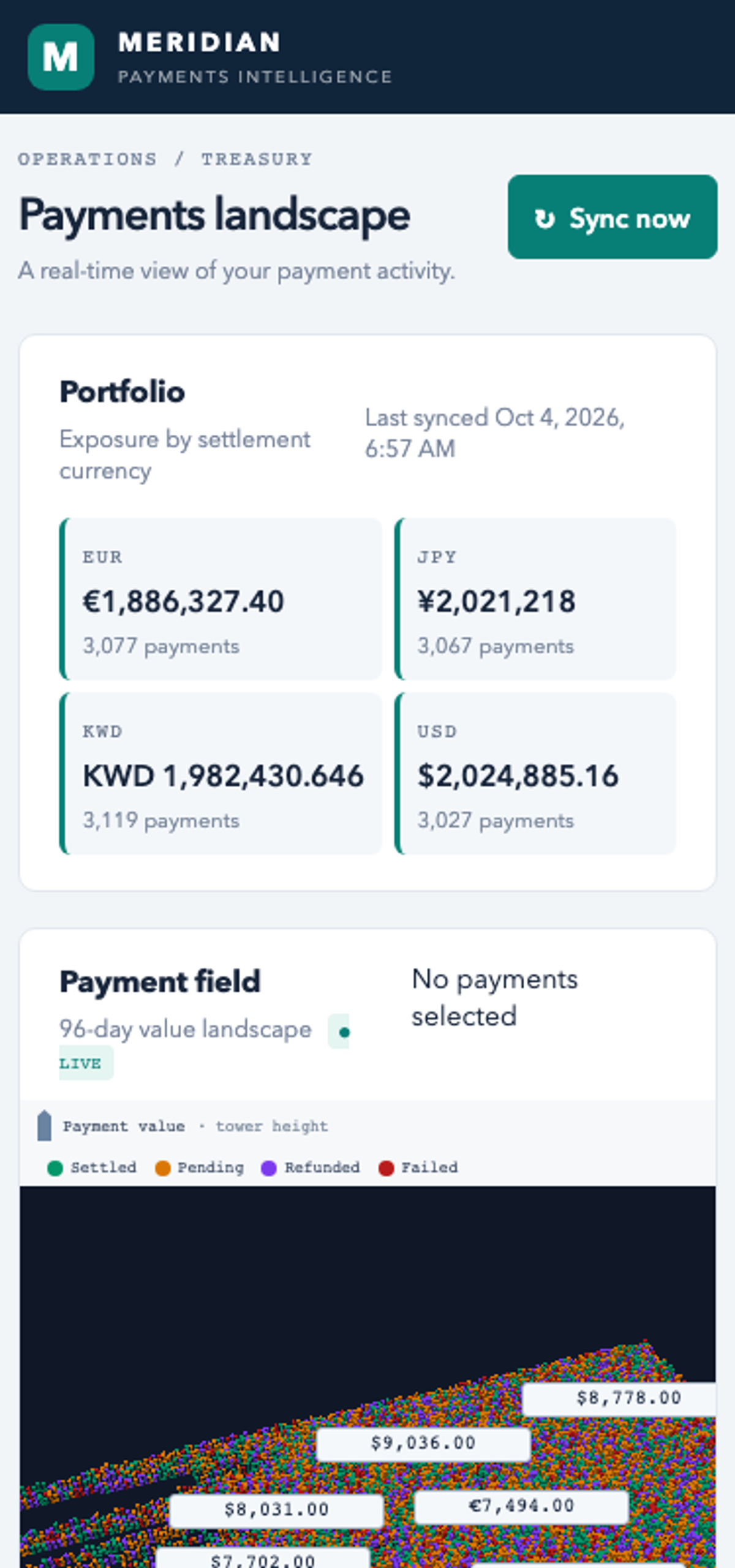The image size is (735, 1568).
Task: Select the EUR currency exposure card
Action: click(x=221, y=599)
